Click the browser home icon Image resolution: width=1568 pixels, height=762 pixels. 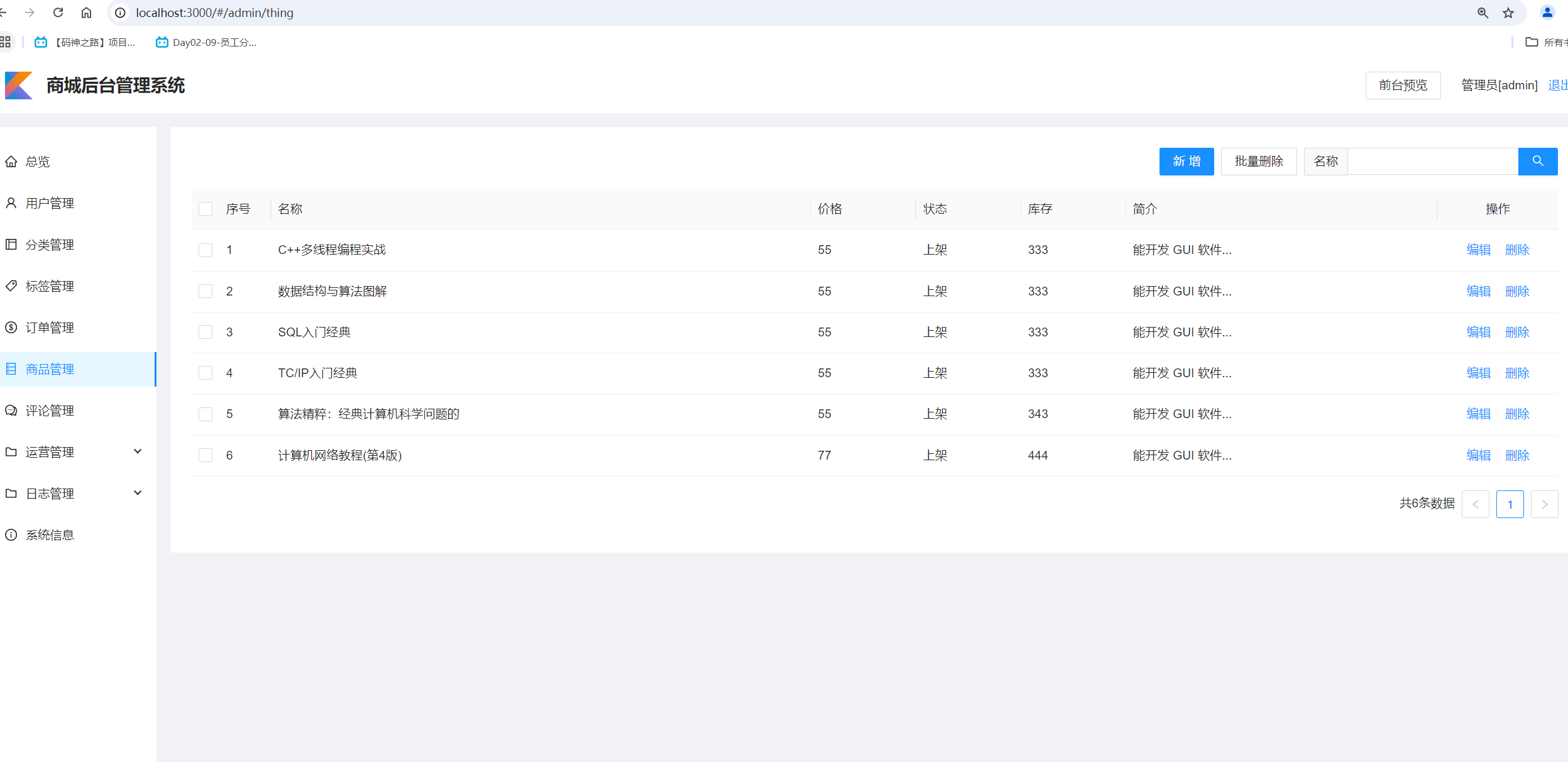[87, 13]
